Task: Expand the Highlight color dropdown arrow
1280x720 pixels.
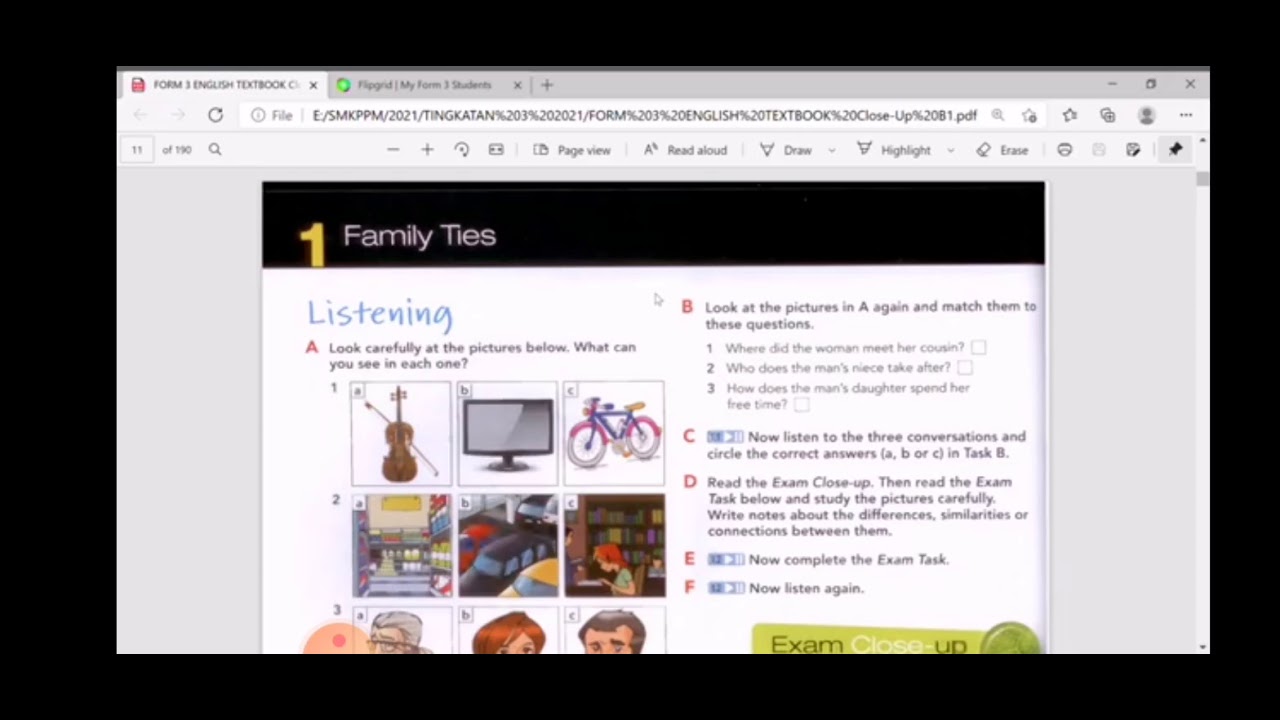Action: [x=950, y=150]
